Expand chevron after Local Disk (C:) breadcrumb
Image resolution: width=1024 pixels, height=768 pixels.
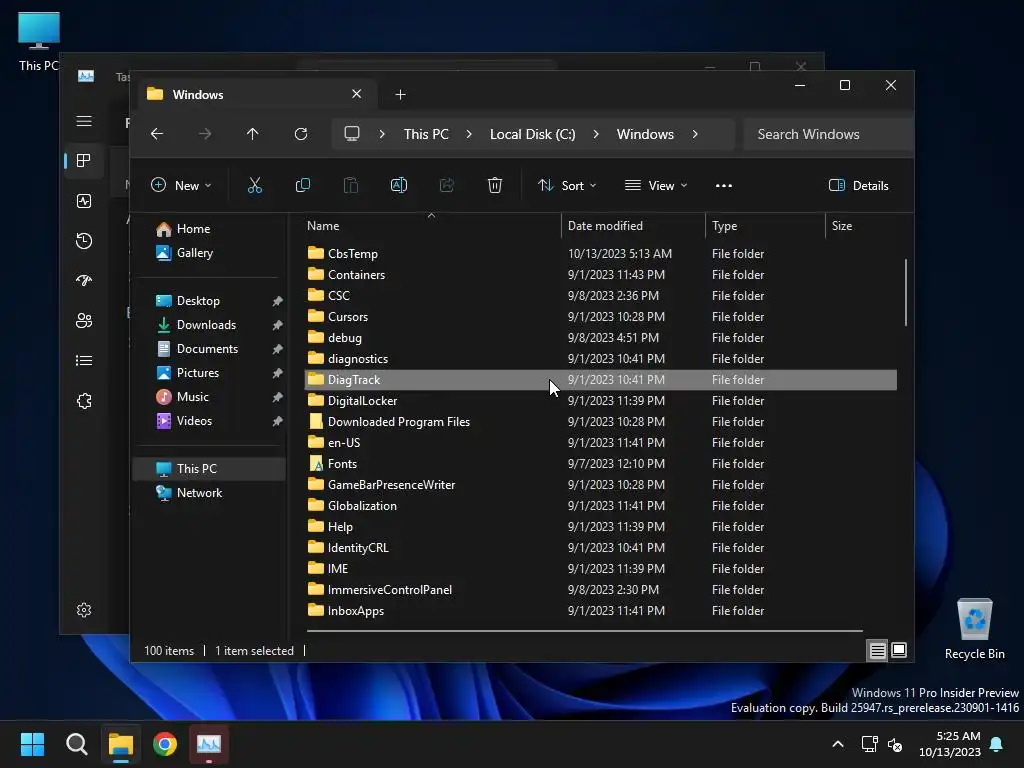(596, 134)
